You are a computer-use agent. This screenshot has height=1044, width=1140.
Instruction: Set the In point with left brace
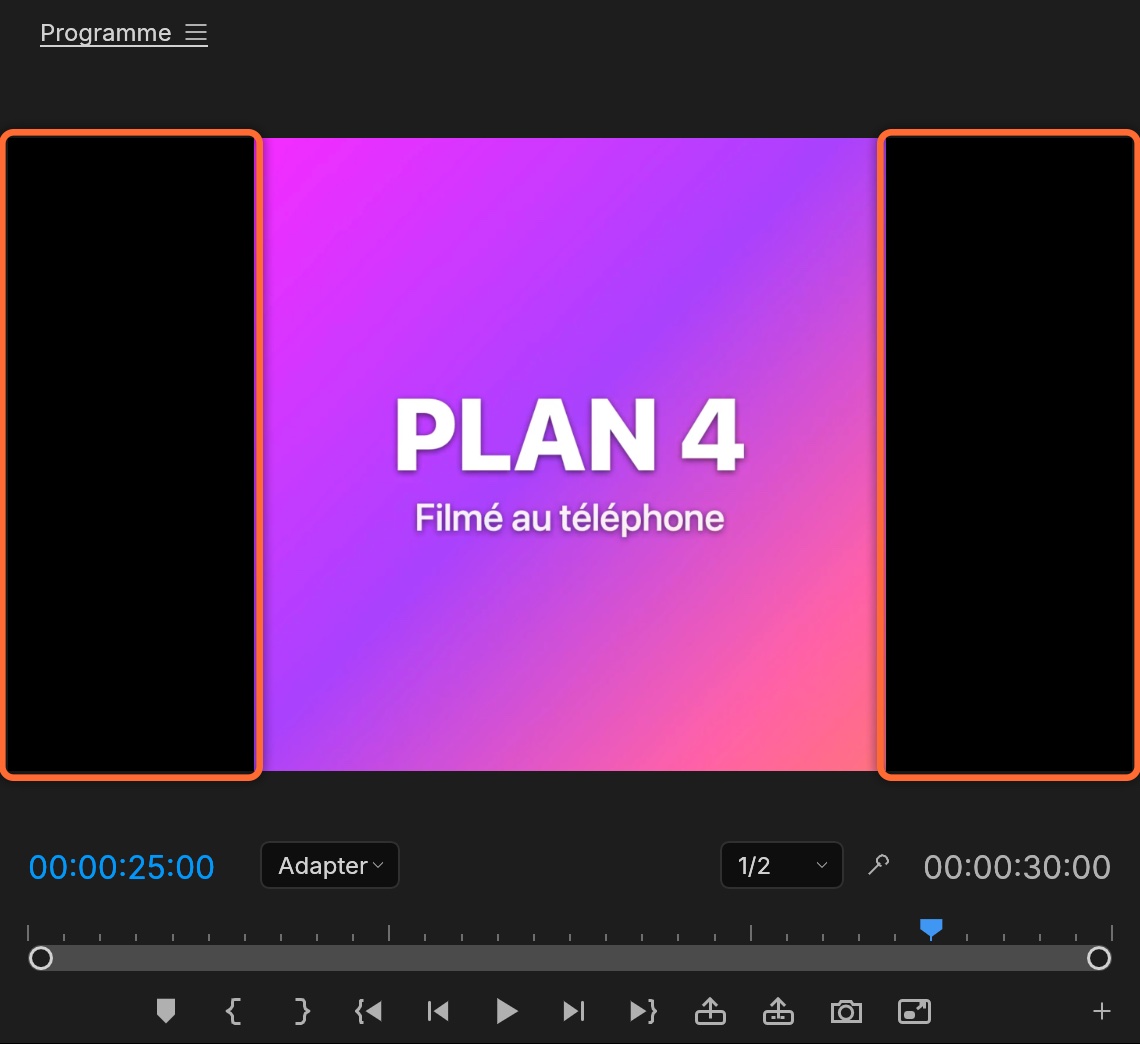click(x=233, y=1011)
